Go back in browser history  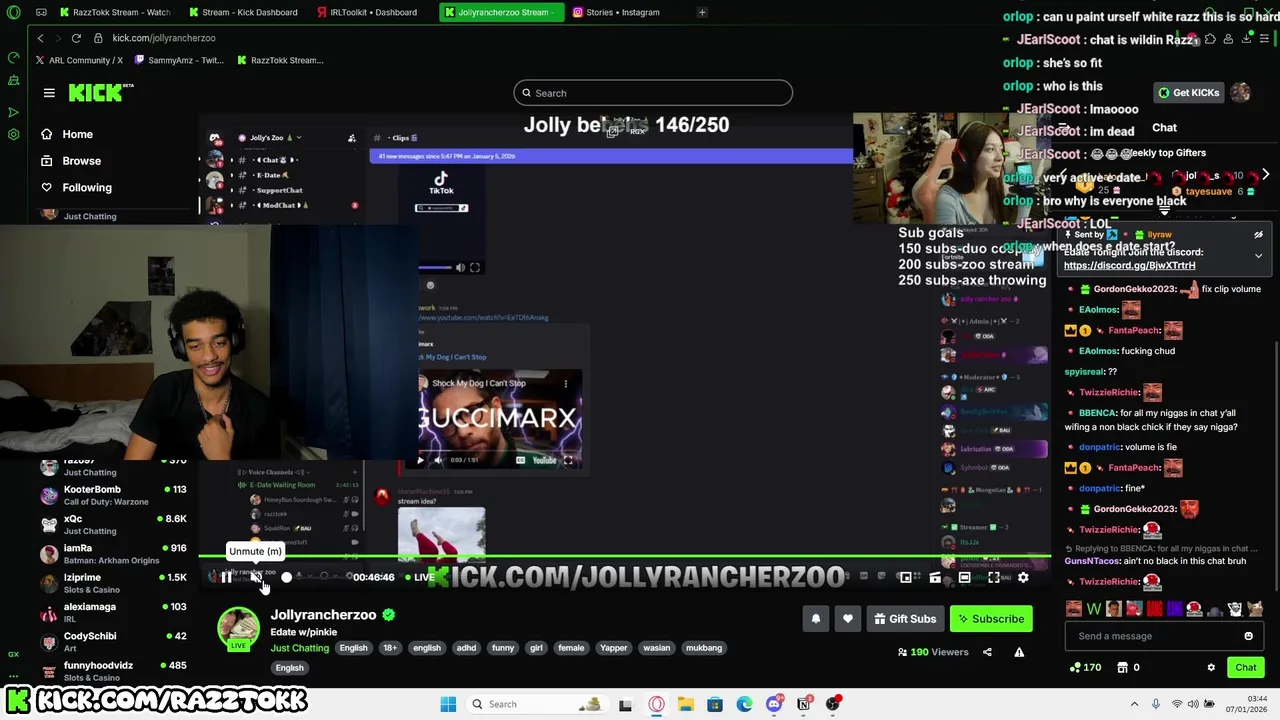(x=40, y=38)
